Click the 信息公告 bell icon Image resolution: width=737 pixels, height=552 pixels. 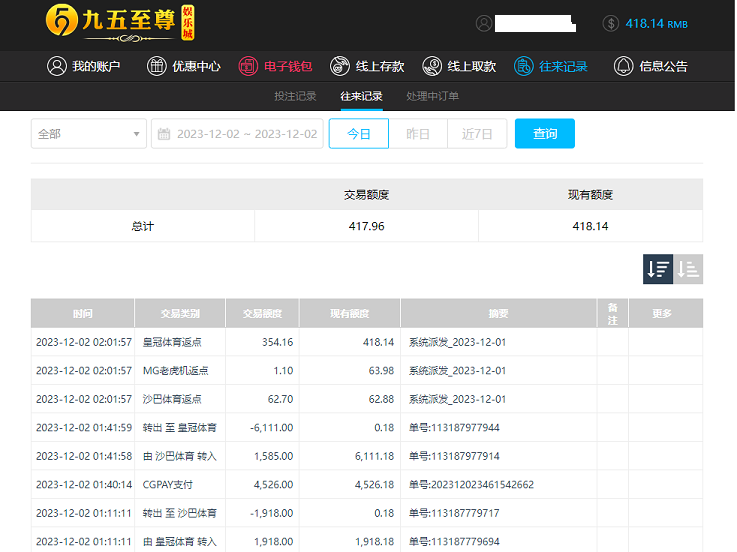[x=623, y=66]
